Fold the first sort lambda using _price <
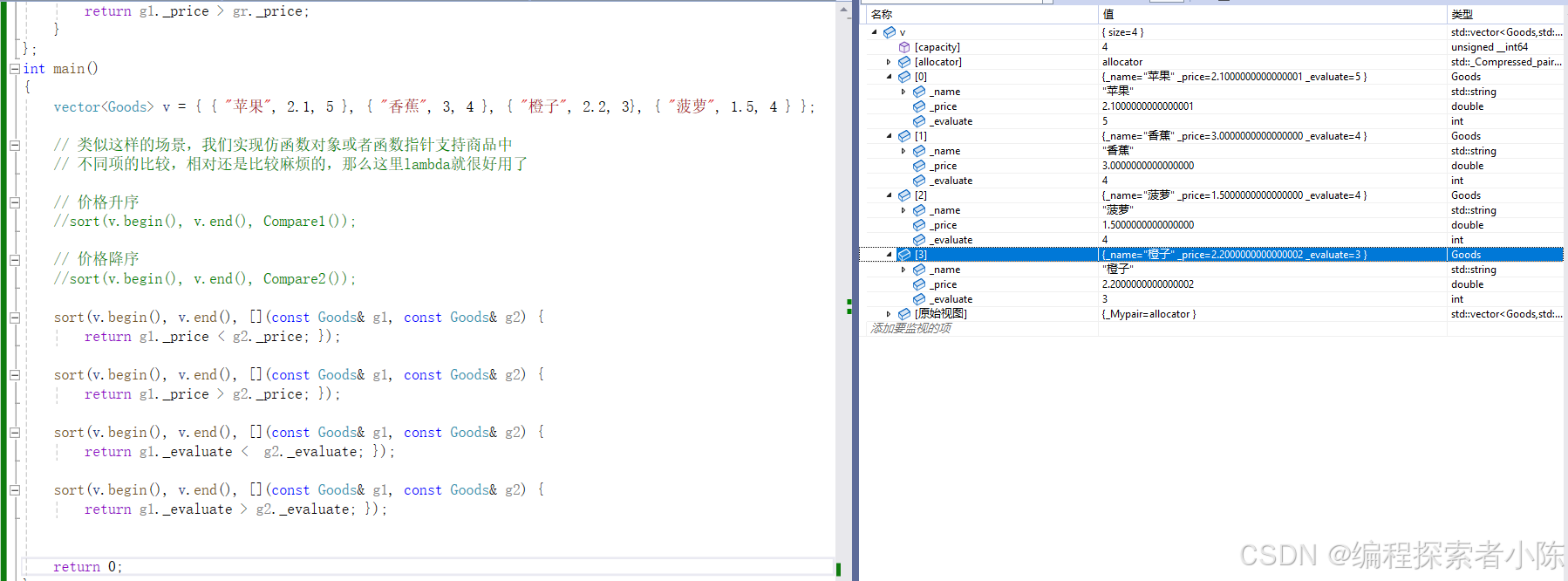 pos(15,318)
